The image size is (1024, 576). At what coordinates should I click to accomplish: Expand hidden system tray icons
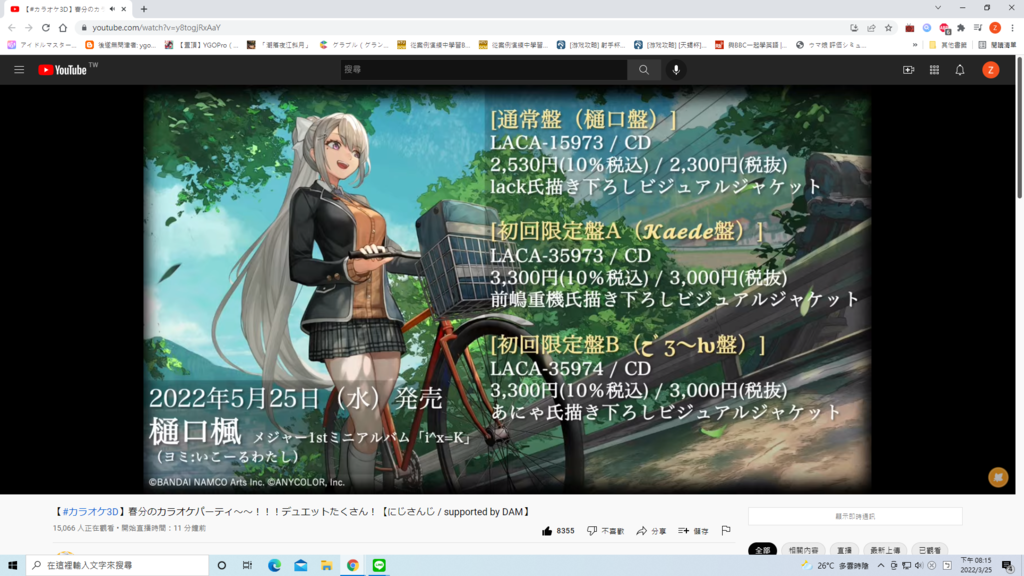coord(880,566)
